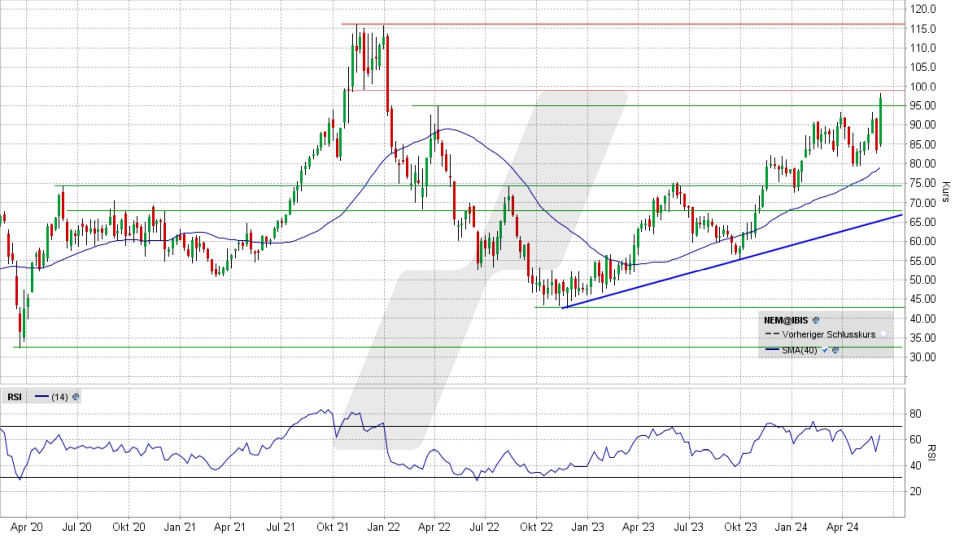Toggle the Vorheriger Schlusskurs checkbox
This screenshot has width=960, height=540.
883,334
